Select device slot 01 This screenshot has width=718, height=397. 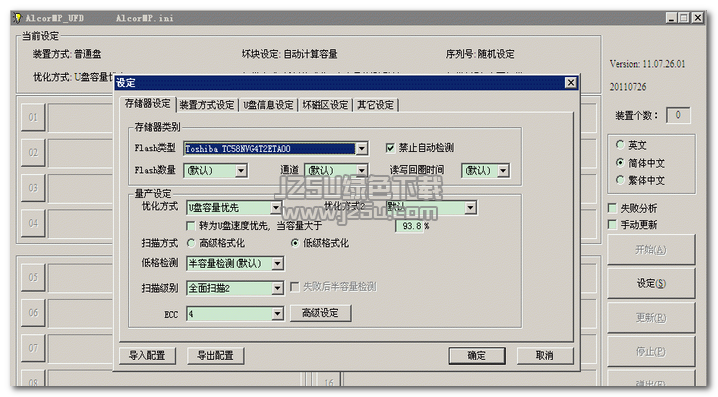[x=33, y=117]
